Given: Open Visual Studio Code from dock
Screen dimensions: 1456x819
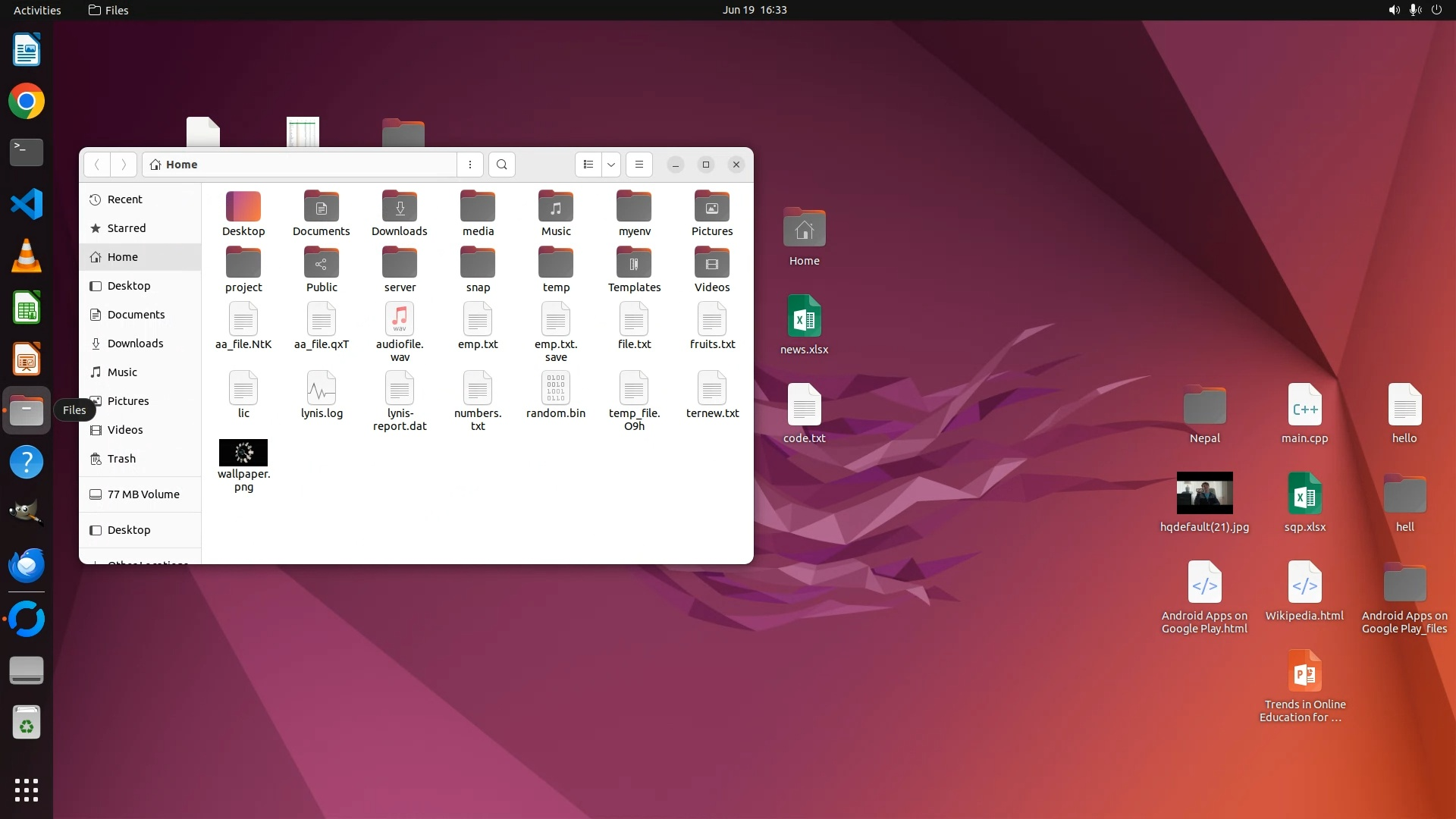Looking at the screenshot, I should [x=27, y=204].
